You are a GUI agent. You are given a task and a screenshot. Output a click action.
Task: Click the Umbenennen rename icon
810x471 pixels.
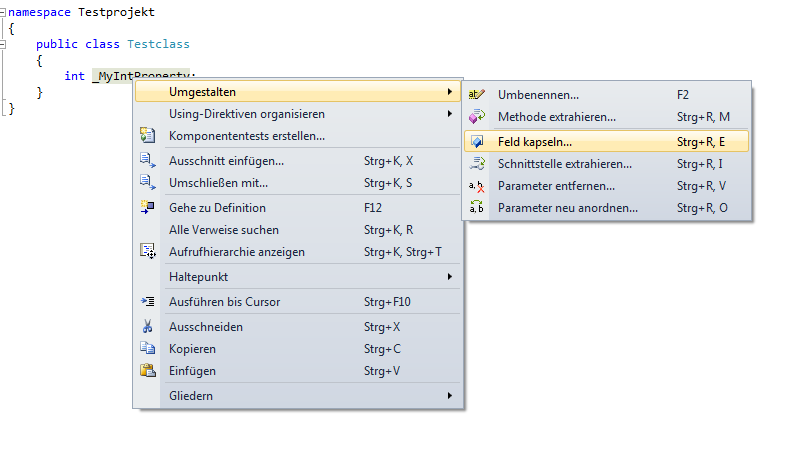coord(477,95)
